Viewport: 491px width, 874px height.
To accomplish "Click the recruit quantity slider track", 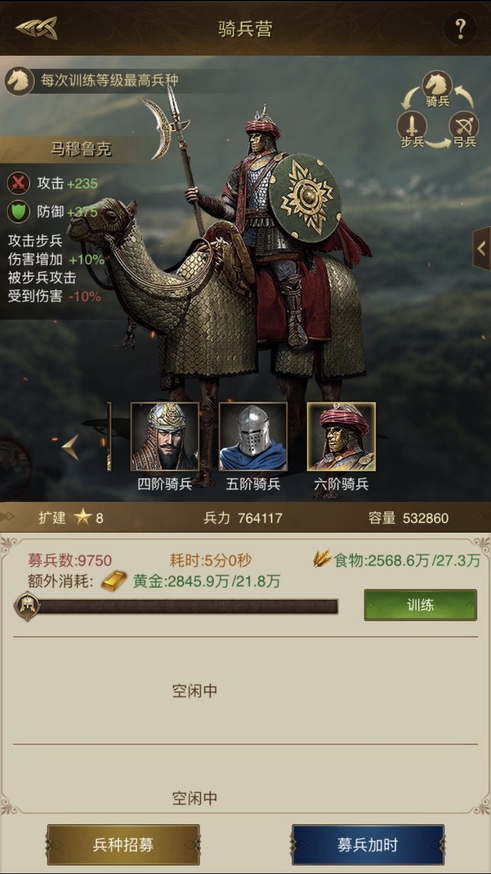I will (187, 606).
